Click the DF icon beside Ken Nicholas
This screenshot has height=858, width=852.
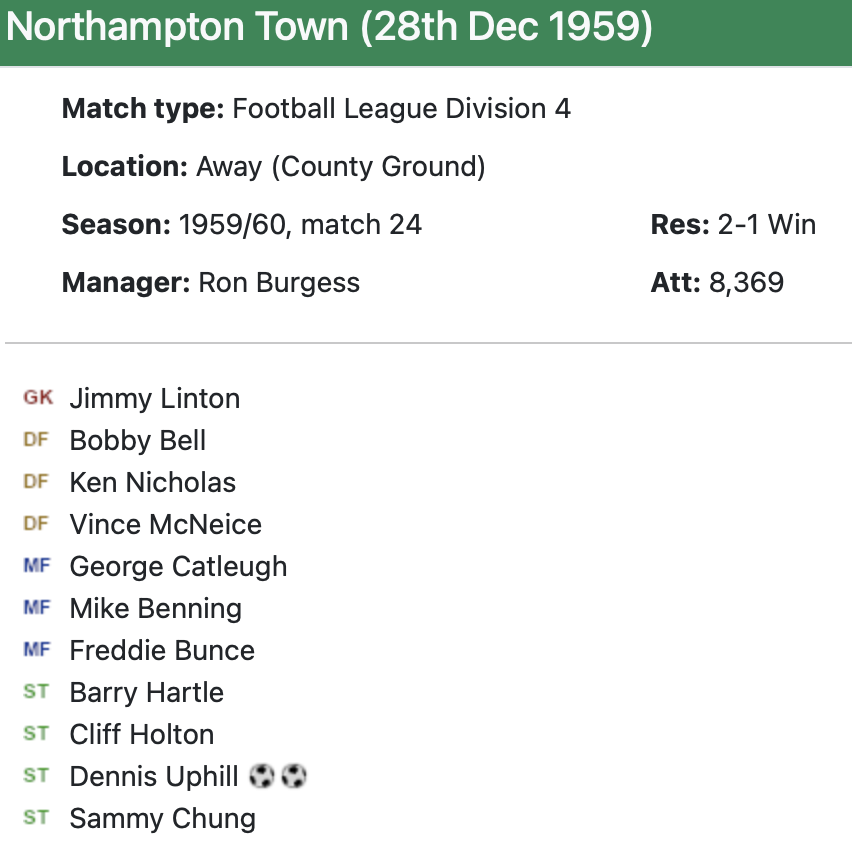pos(36,482)
